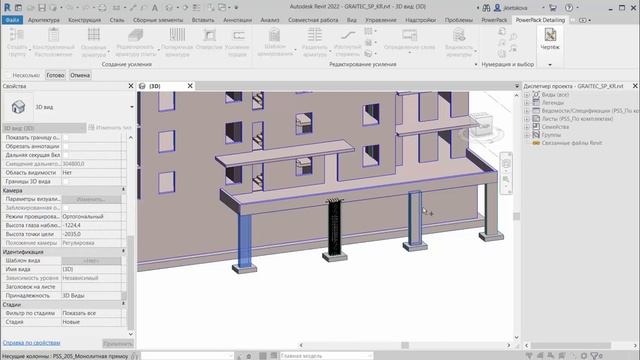Click the Text tool 'A' icon in quick access toolbar
Screen dimensions: 640x360
click(x=155, y=7)
